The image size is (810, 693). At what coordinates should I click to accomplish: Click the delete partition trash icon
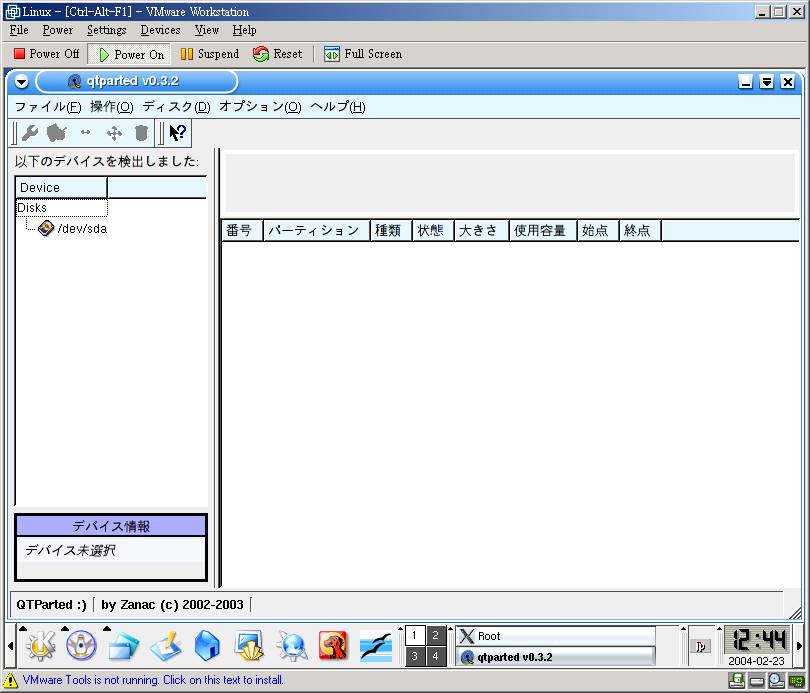[141, 133]
